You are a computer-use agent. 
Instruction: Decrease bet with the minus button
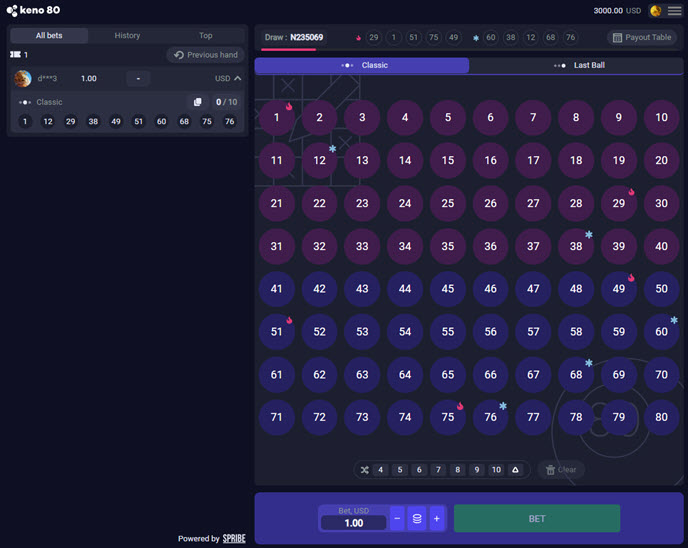pyautogui.click(x=397, y=519)
